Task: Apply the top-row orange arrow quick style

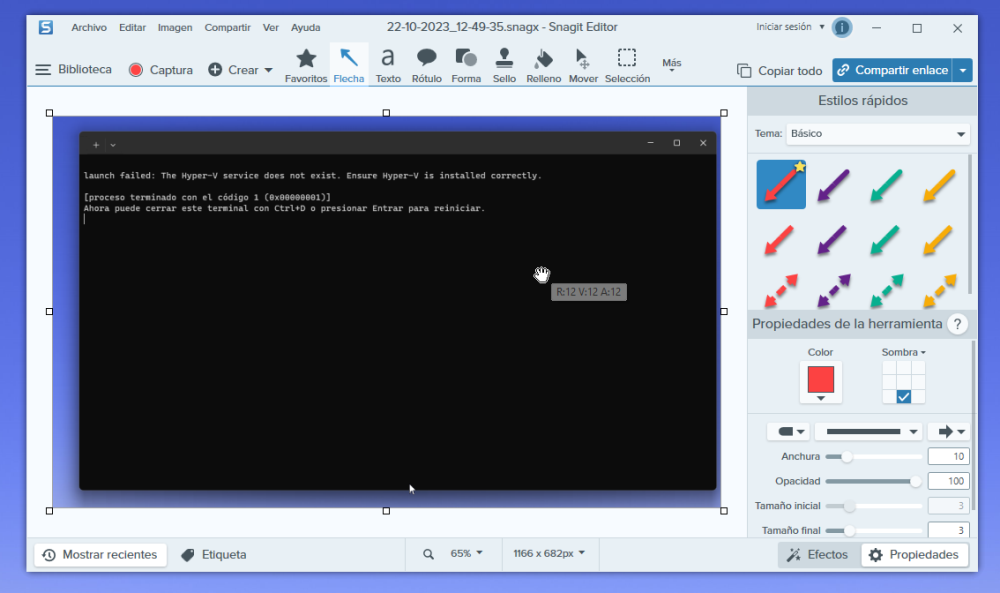Action: (x=939, y=185)
